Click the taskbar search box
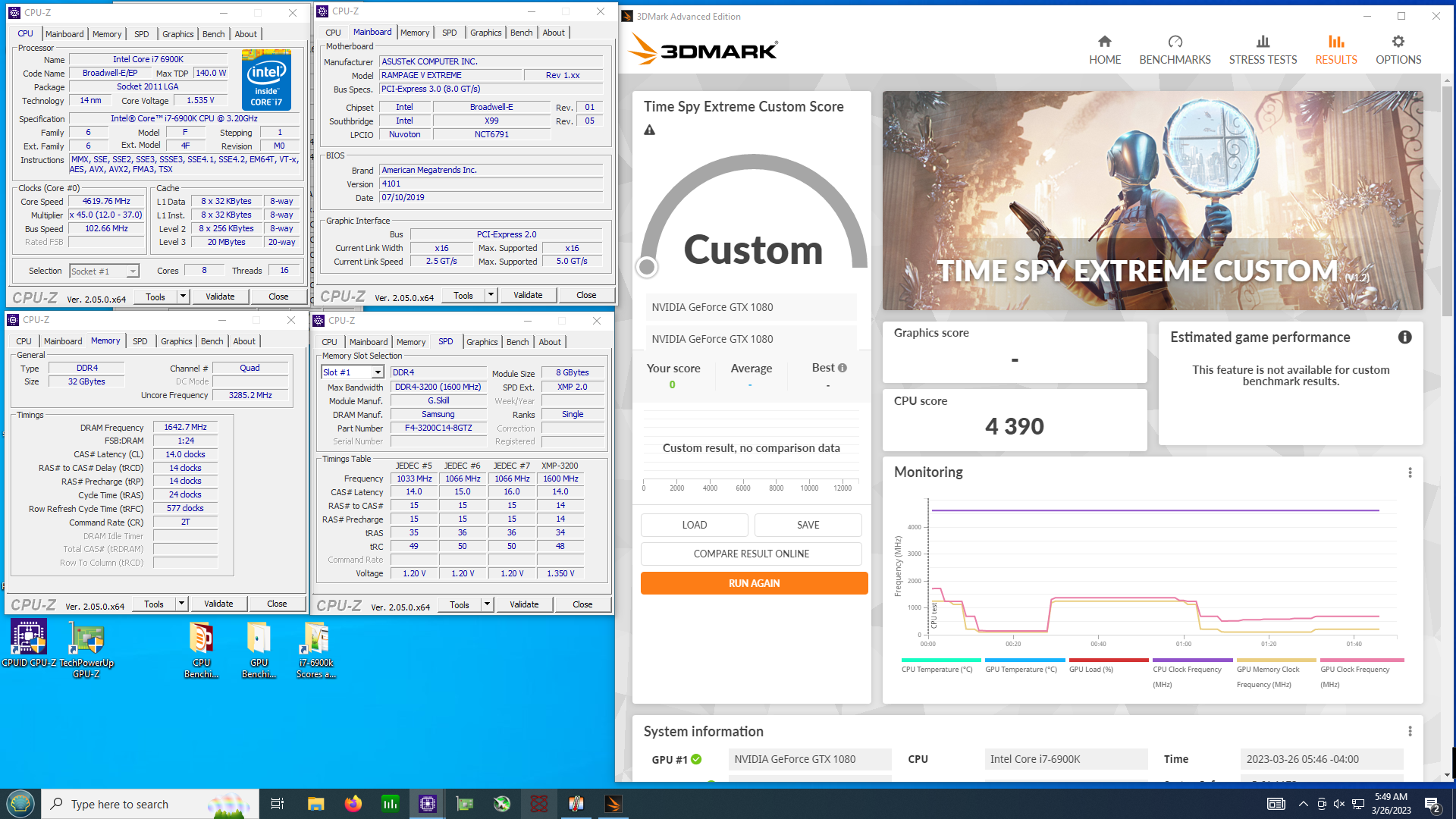Screen dimensions: 1456x819 point(149,804)
